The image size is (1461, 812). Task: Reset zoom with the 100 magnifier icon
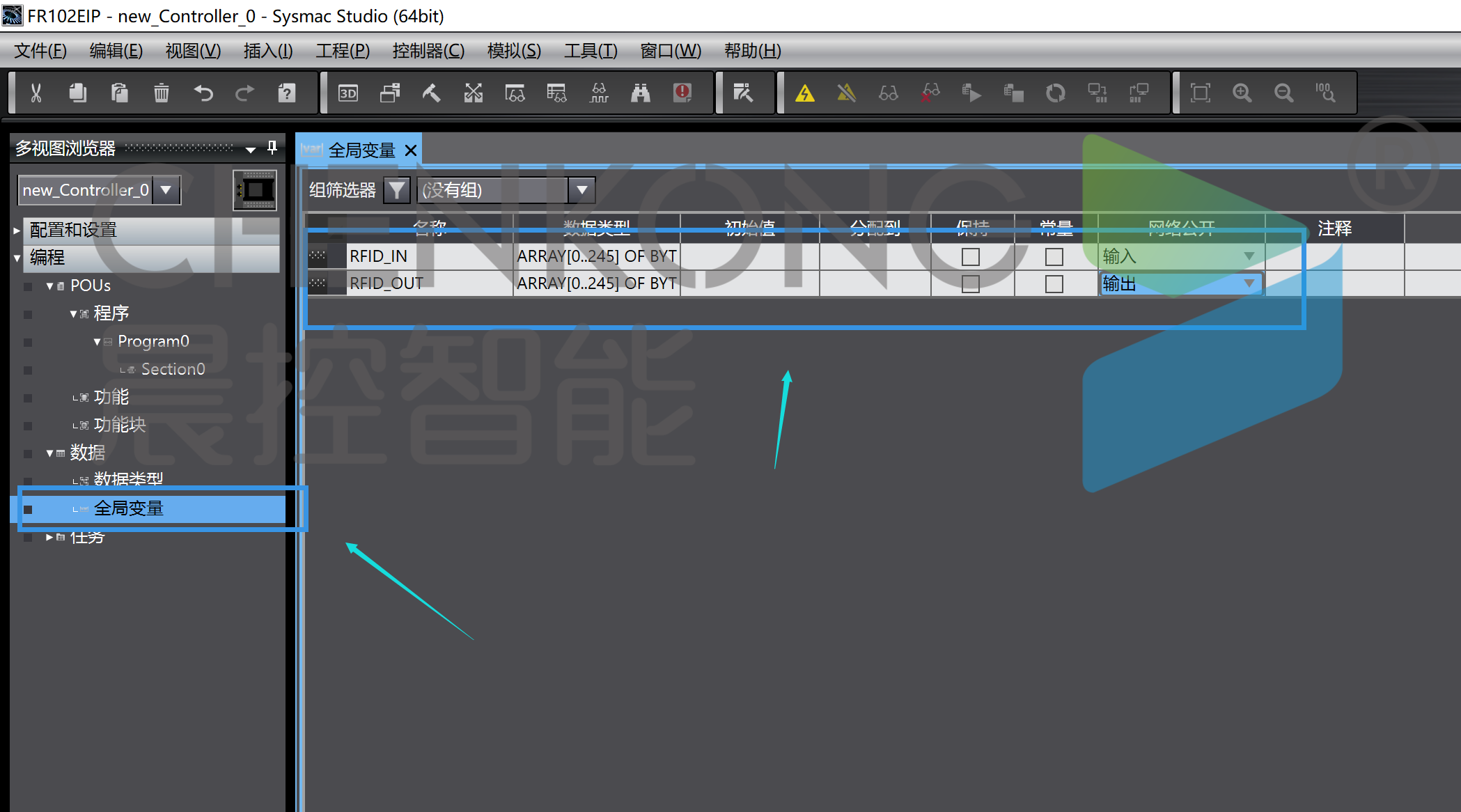(x=1326, y=93)
